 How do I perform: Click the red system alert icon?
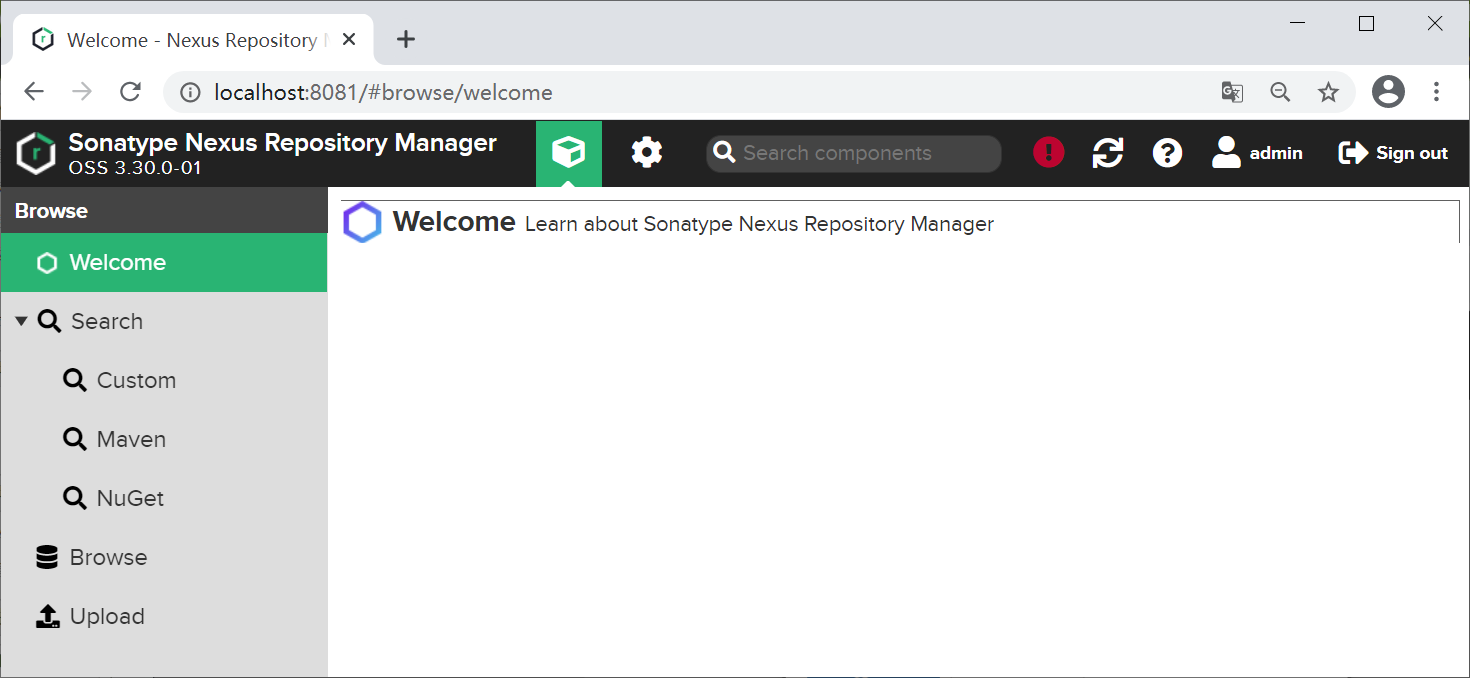pyautogui.click(x=1048, y=153)
